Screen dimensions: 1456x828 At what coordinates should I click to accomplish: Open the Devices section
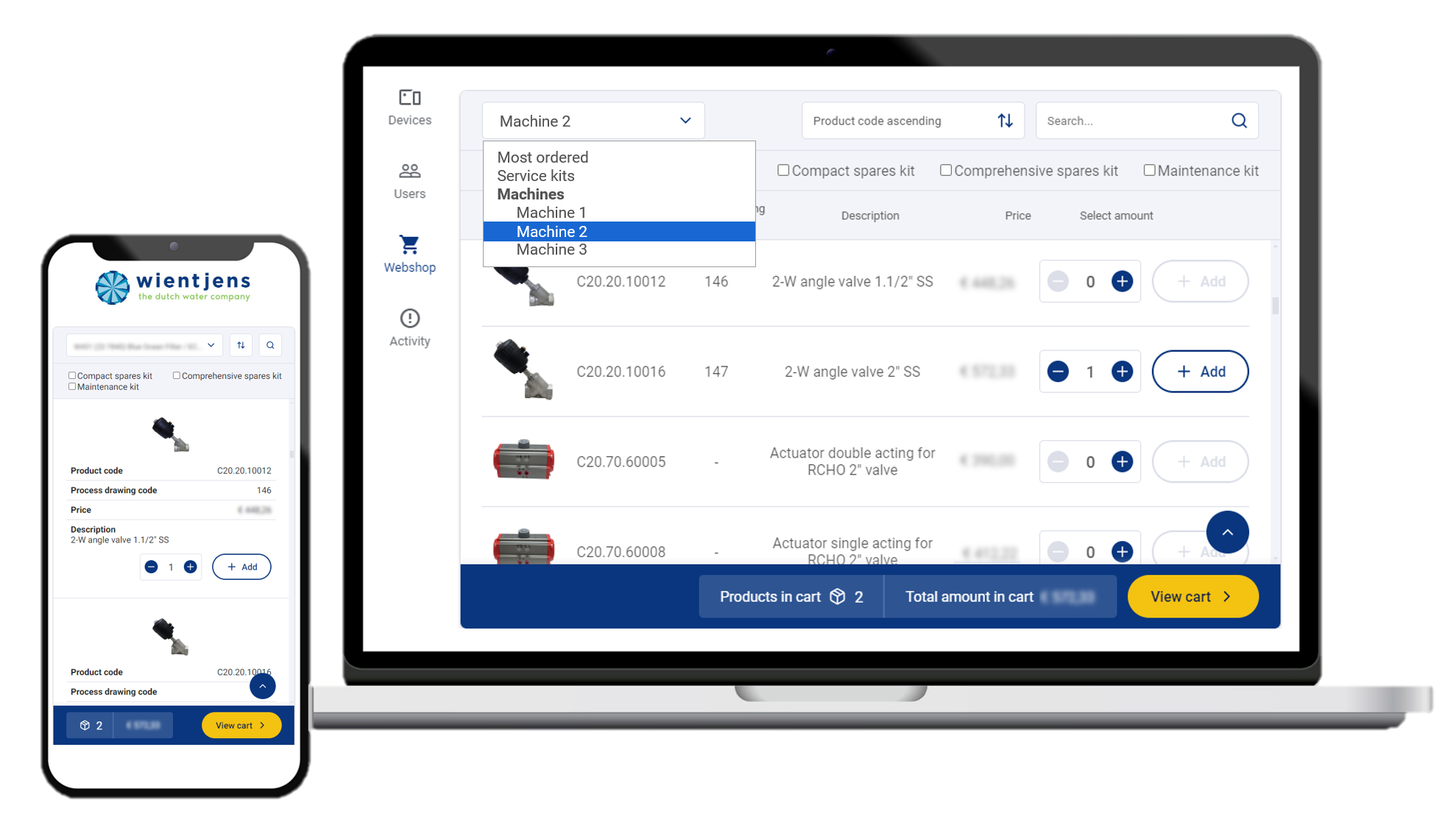(409, 107)
